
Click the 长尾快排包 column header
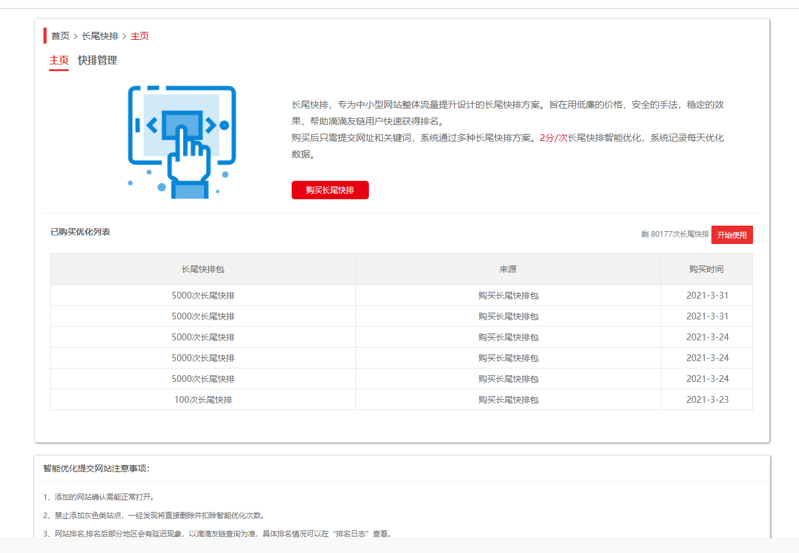tap(203, 270)
